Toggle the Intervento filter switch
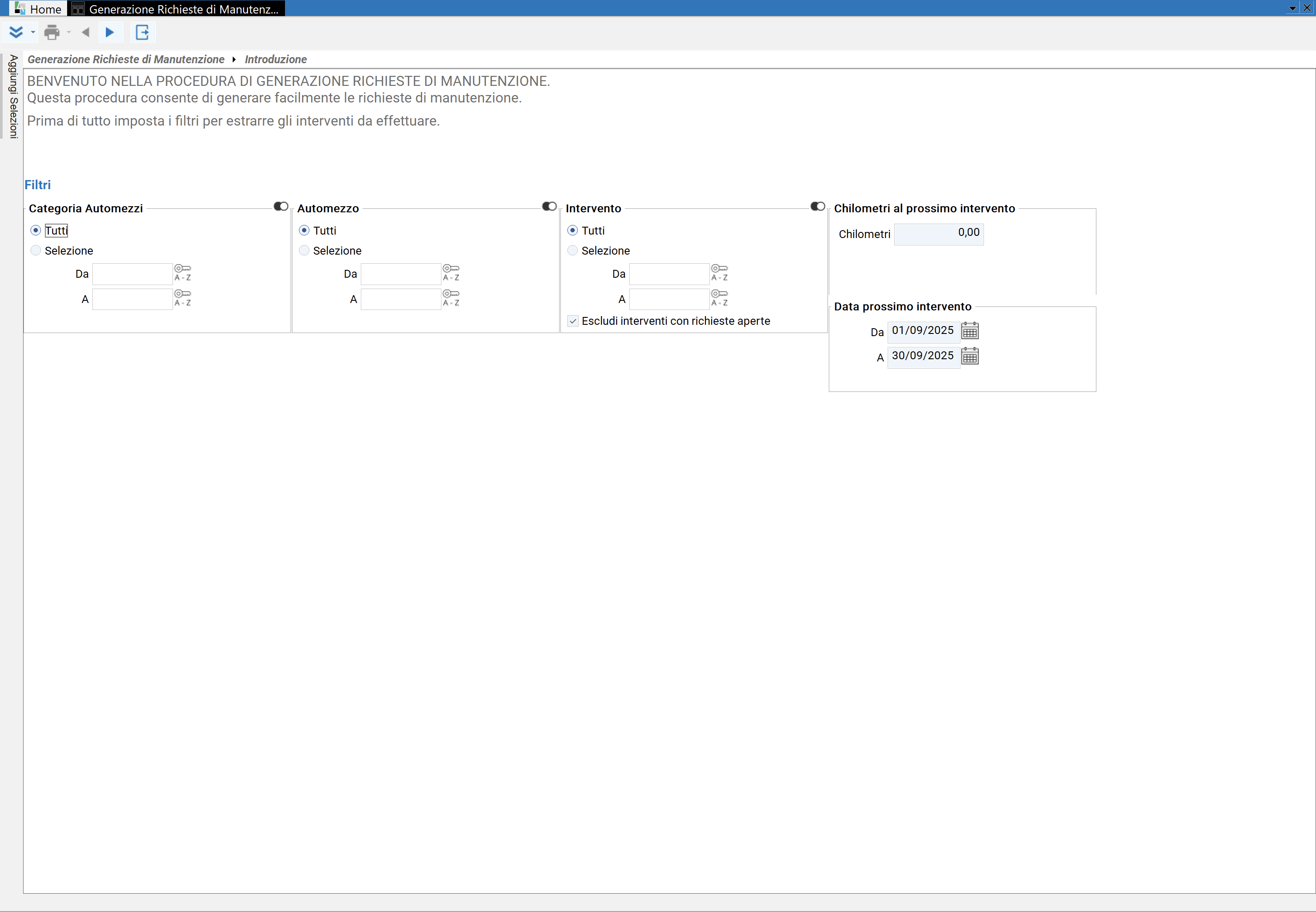The width and height of the screenshot is (1316, 912). point(818,206)
